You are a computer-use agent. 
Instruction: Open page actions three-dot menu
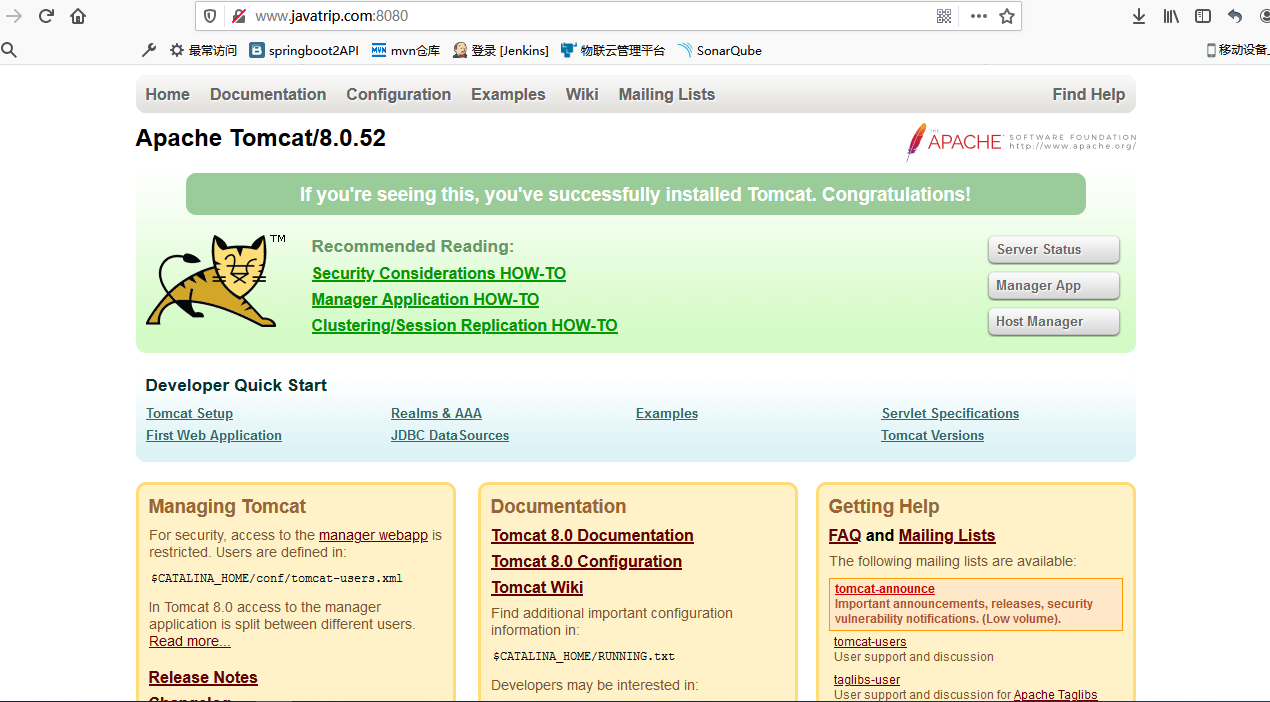tap(979, 16)
